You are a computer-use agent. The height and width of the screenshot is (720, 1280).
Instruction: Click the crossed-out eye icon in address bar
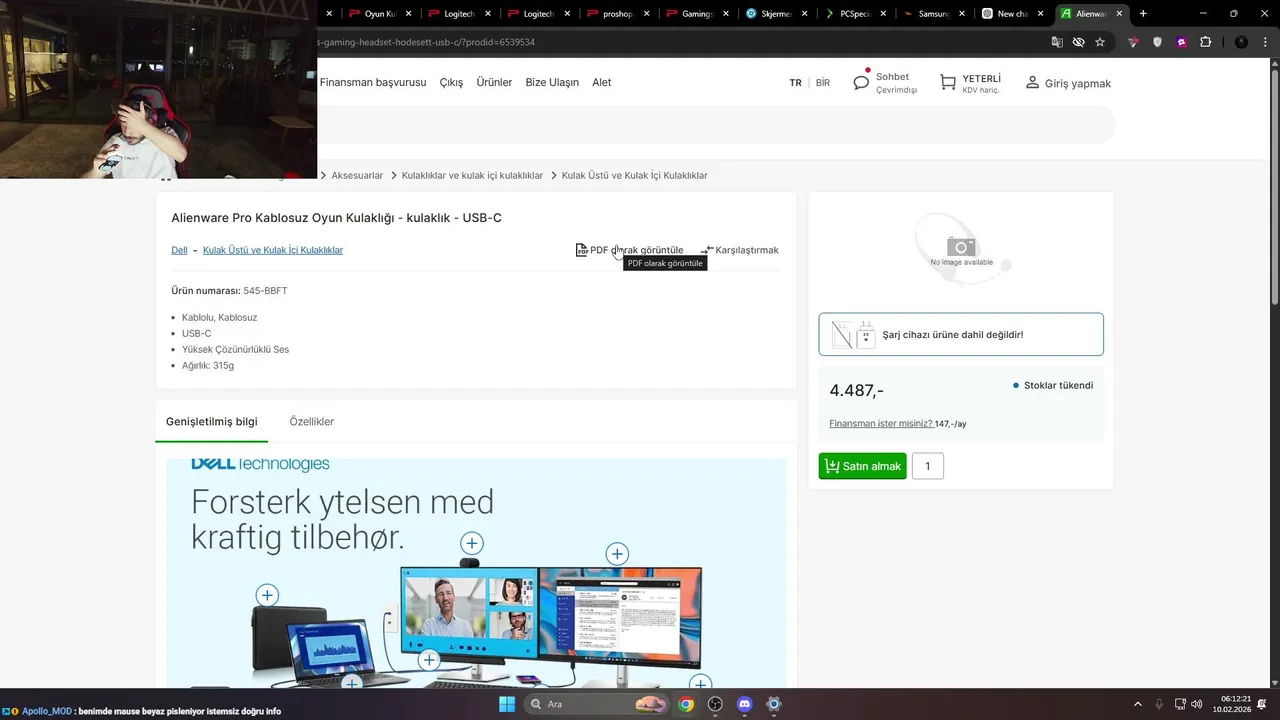[1078, 42]
